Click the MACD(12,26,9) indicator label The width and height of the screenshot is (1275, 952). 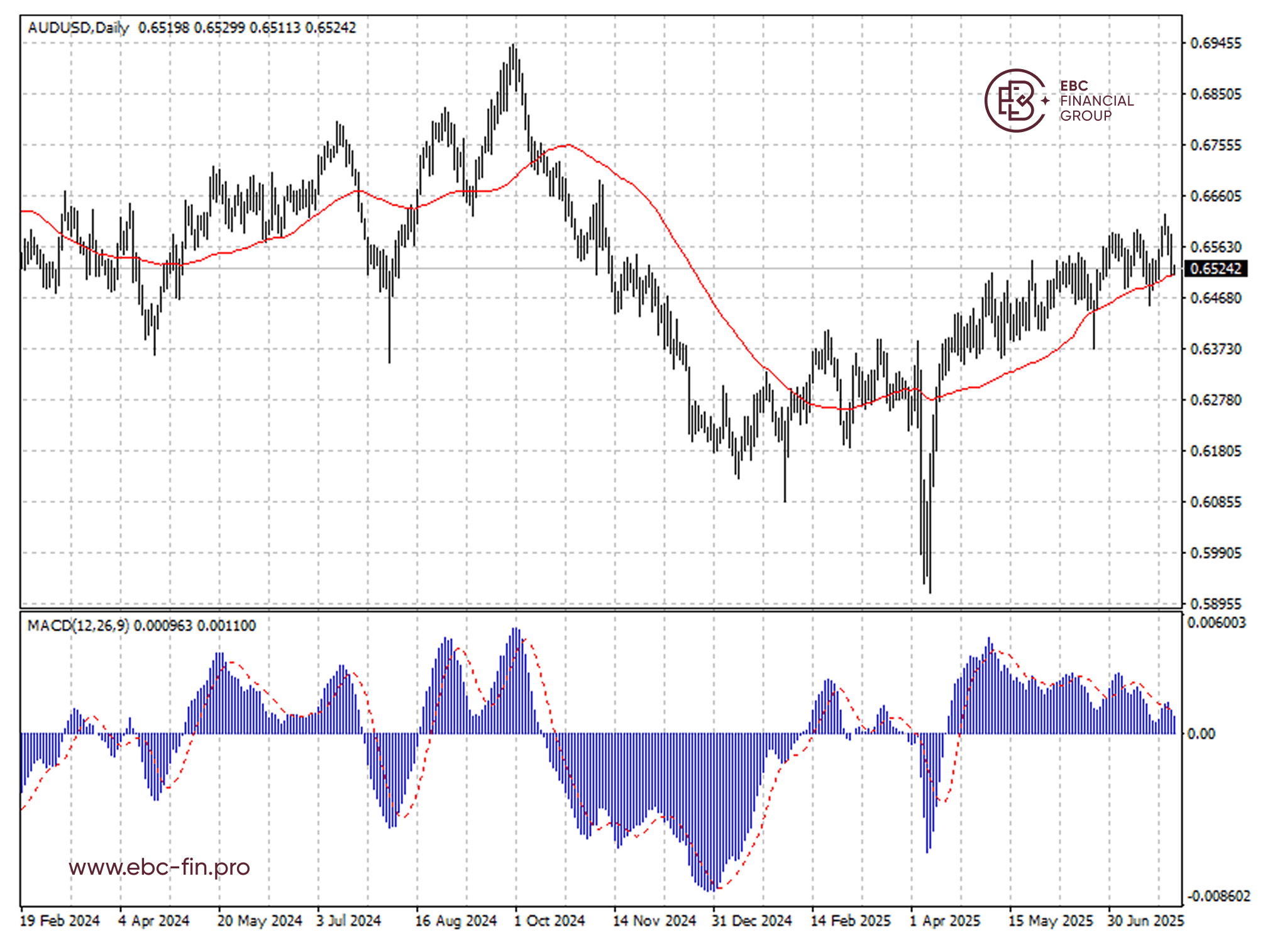78,626
